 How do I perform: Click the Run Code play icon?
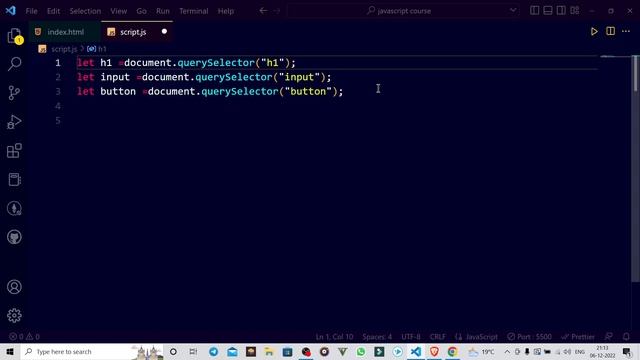point(594,31)
